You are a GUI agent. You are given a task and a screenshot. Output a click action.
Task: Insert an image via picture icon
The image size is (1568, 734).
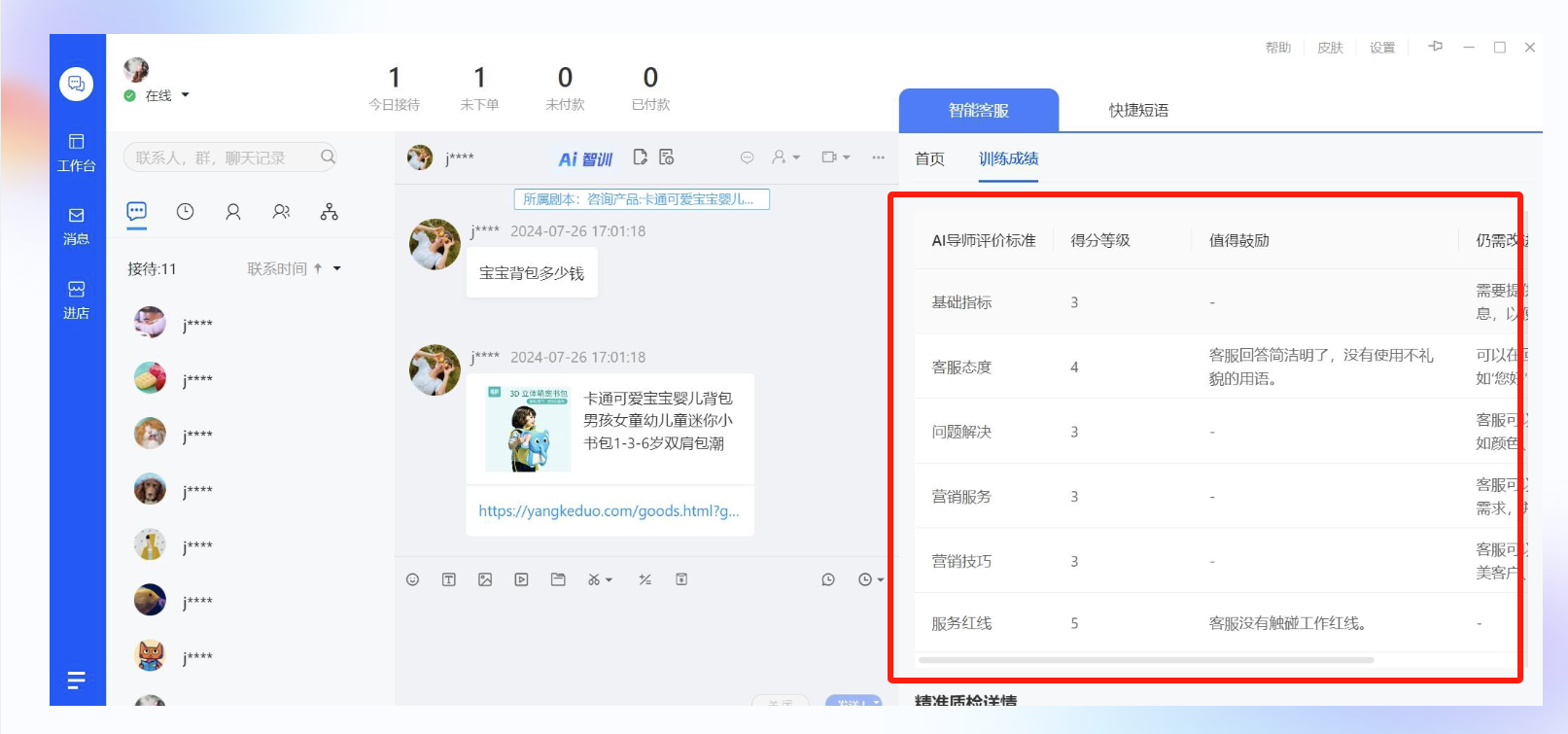click(x=485, y=579)
